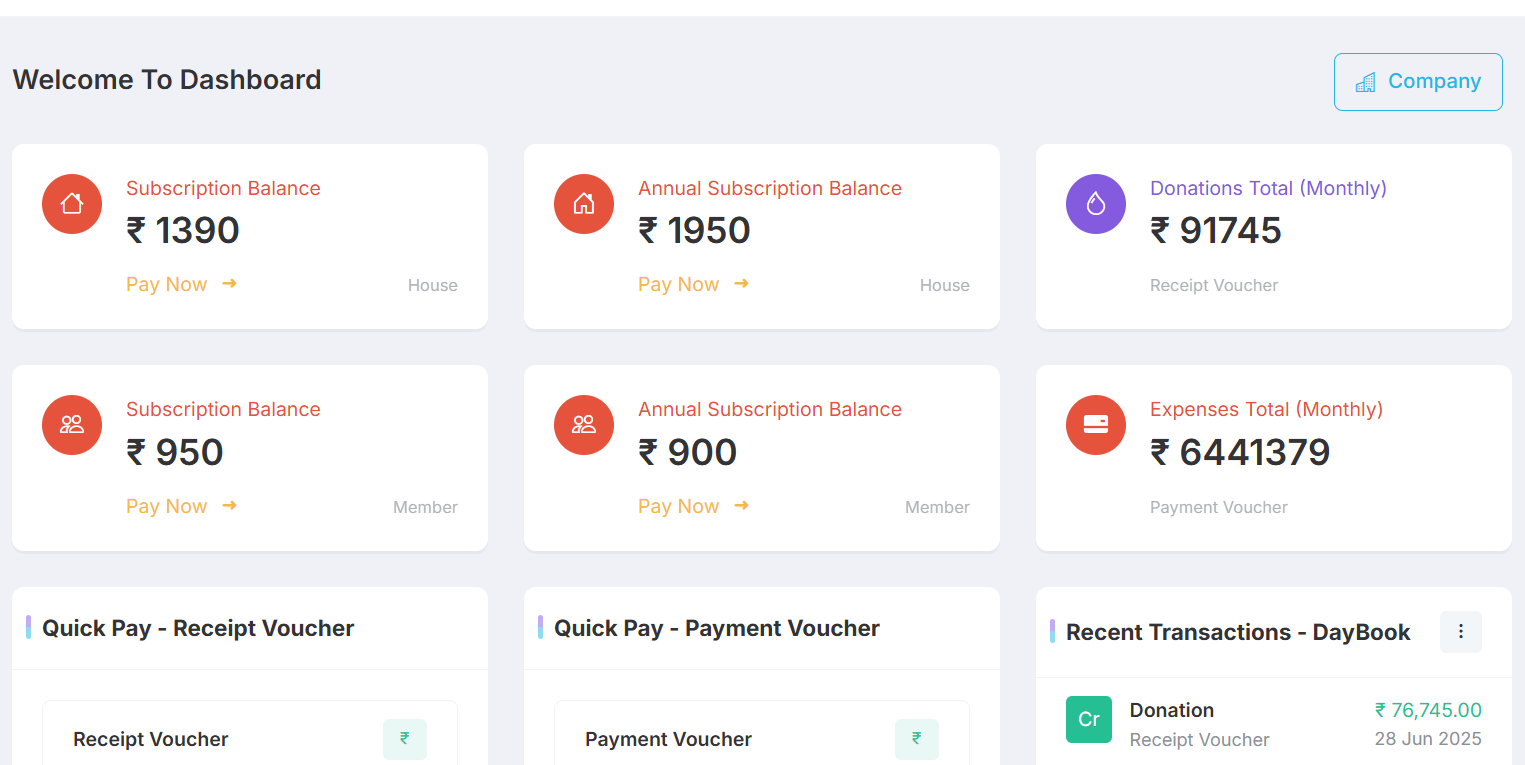This screenshot has height=765, width=1525.
Task: Open the Payment Voucher quick pay item
Action: point(668,740)
